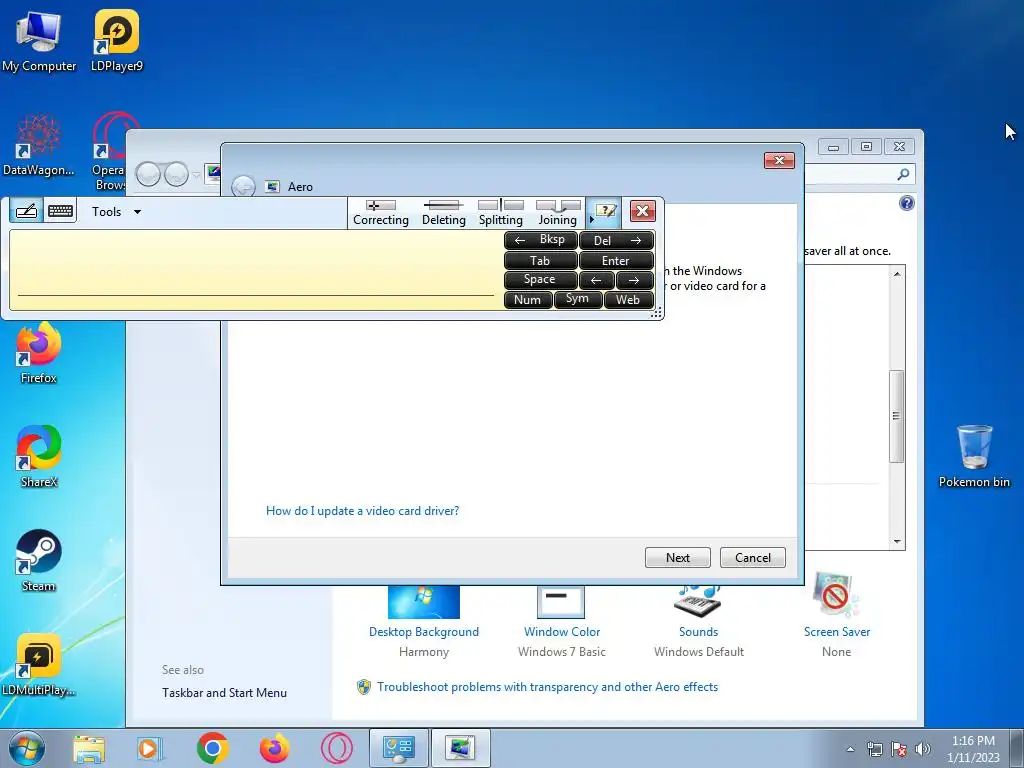
Task: Open volume control in system tray
Action: tap(923, 749)
